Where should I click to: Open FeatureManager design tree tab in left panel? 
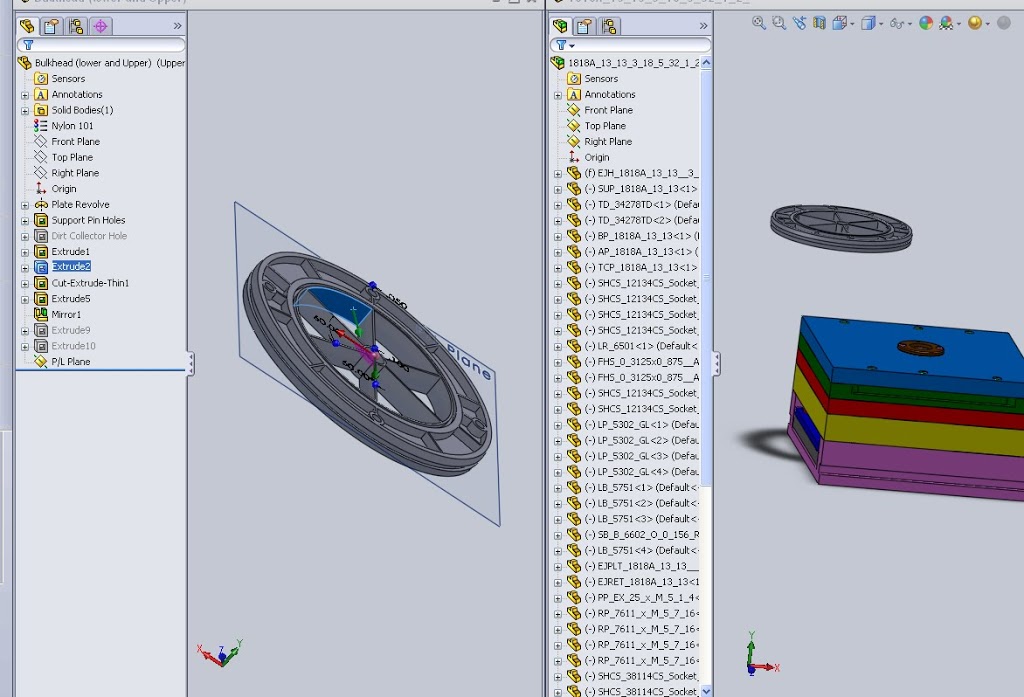tap(27, 26)
